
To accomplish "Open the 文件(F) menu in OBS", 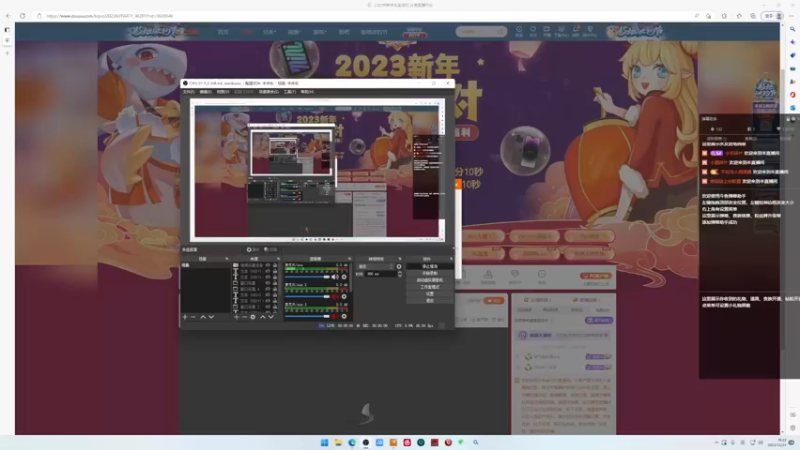I will (189, 92).
